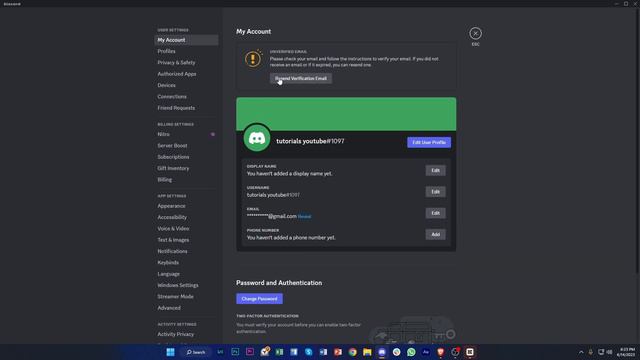Open Authorized Apps settings

[x=186, y=74]
